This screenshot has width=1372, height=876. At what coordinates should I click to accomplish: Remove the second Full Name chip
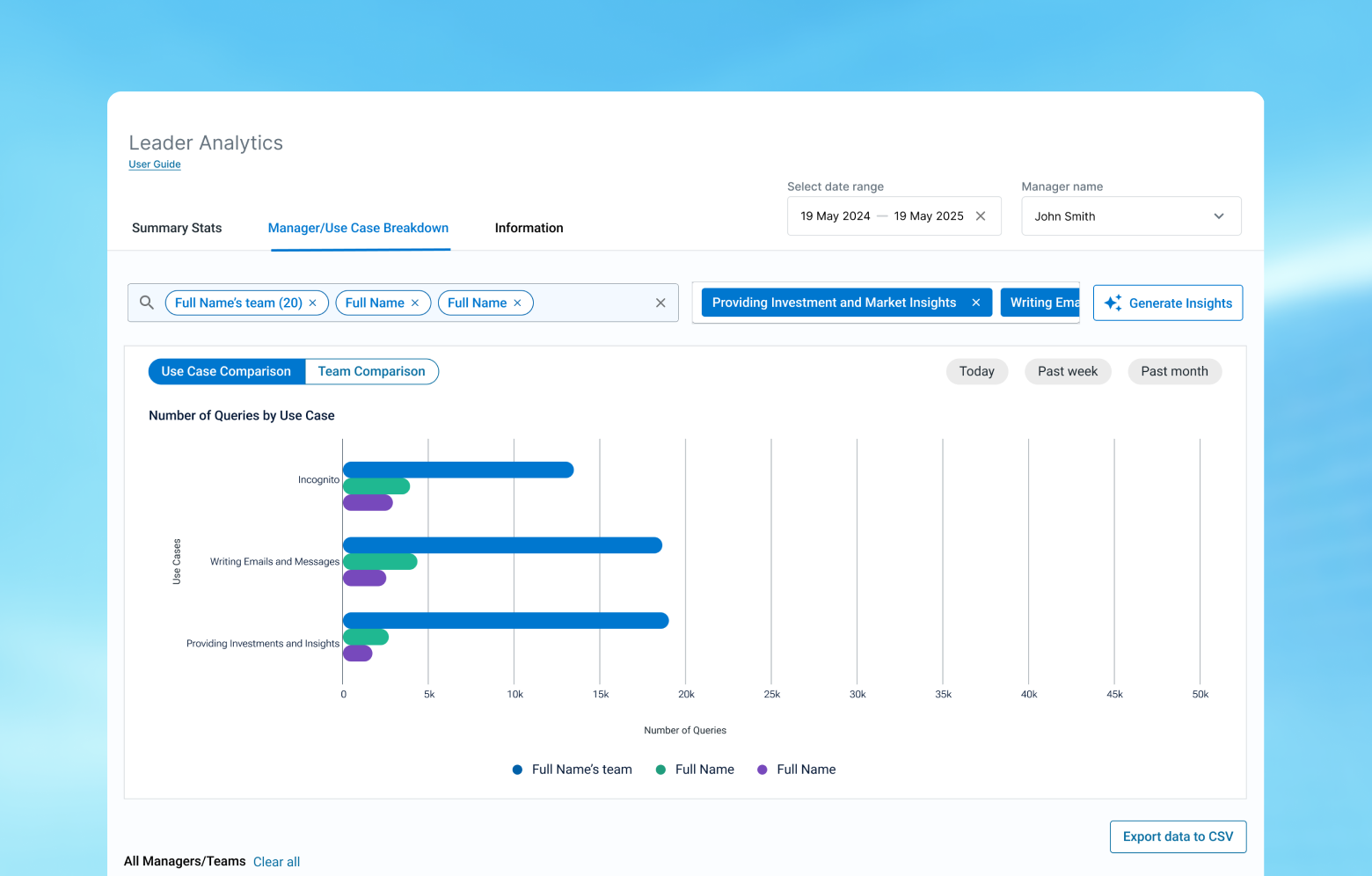pyautogui.click(x=517, y=303)
